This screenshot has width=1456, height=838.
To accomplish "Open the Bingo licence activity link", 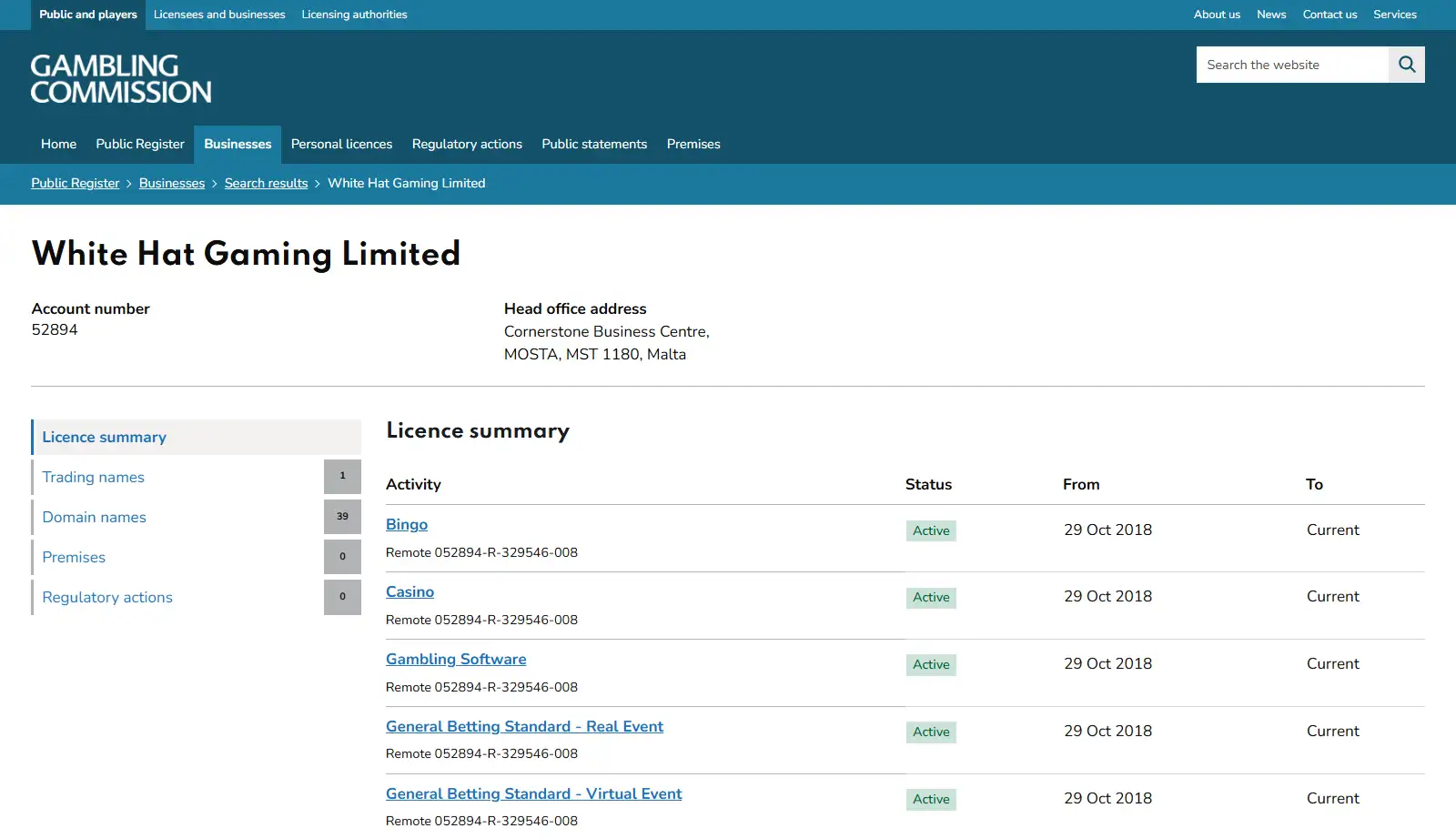I will [407, 524].
